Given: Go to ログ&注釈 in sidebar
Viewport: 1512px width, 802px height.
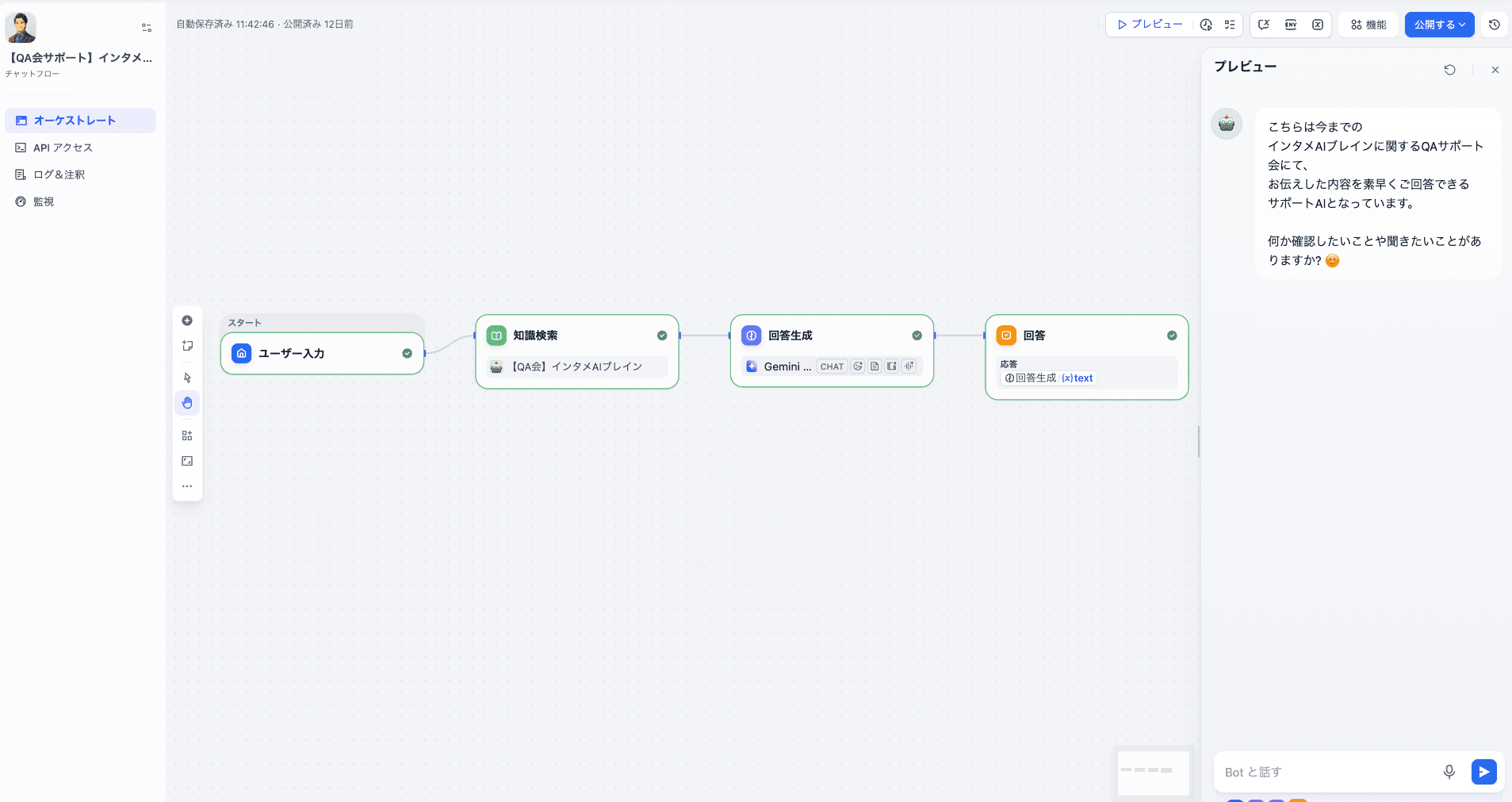Looking at the screenshot, I should click(59, 175).
